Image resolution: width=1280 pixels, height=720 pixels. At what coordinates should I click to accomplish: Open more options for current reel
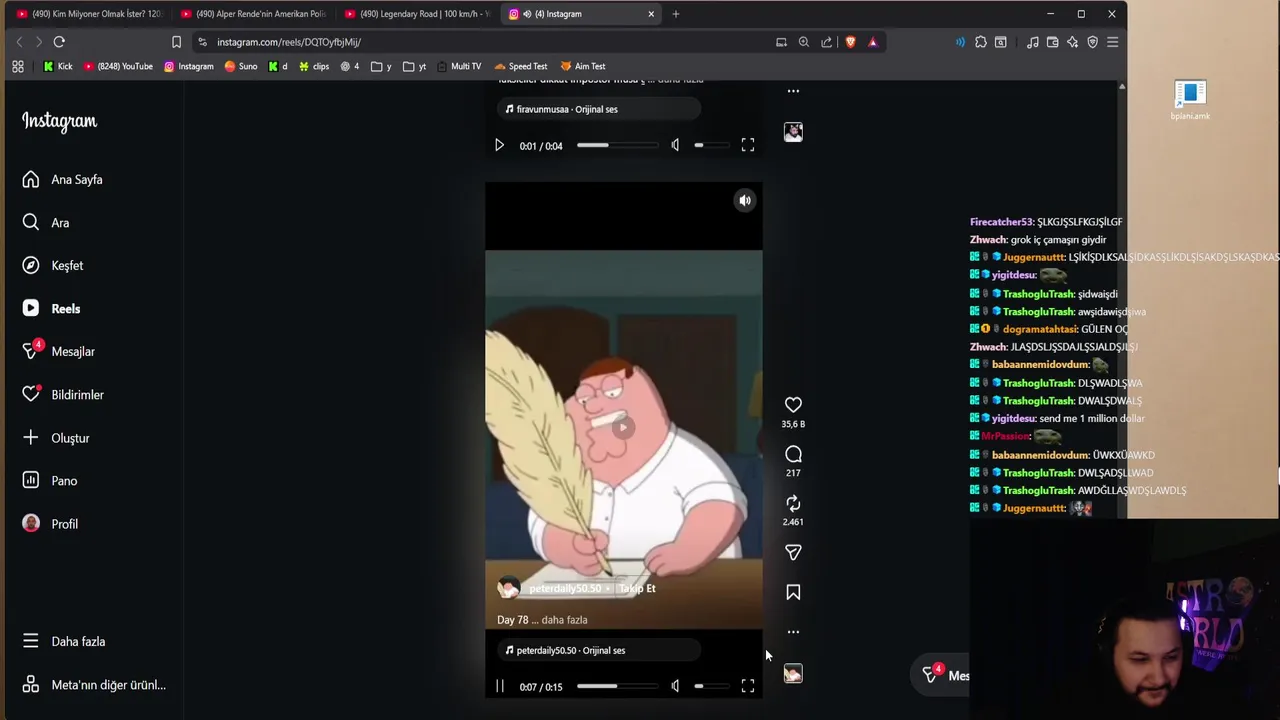793,632
